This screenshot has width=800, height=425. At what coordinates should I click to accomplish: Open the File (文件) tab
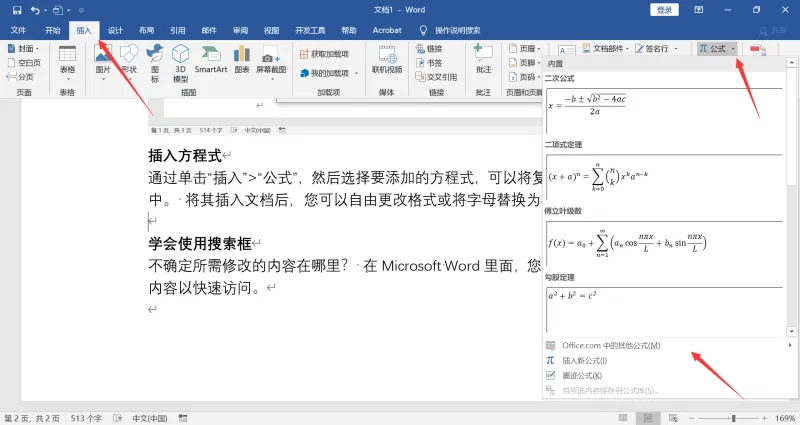click(18, 31)
